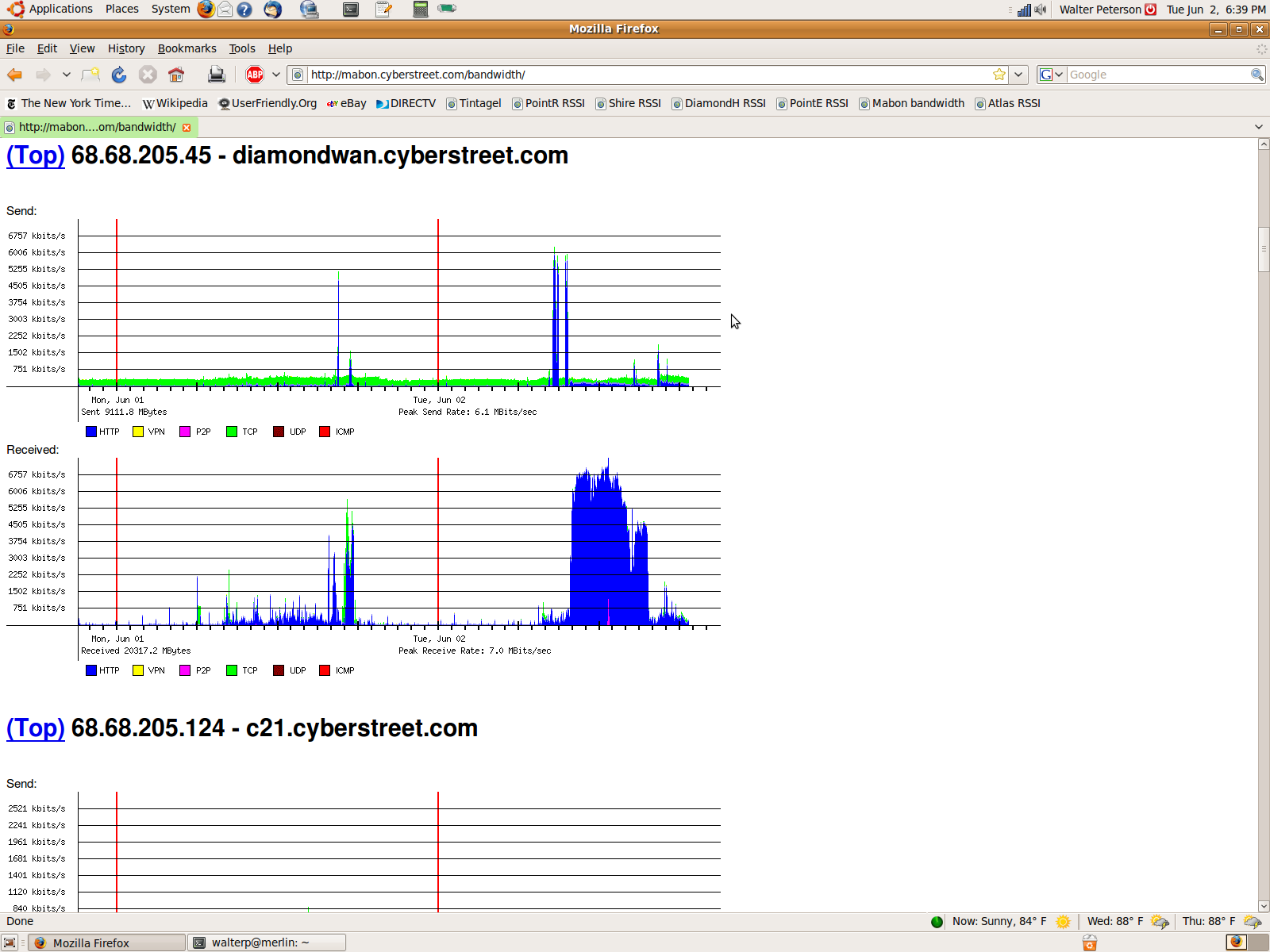This screenshot has width=1270, height=952.
Task: Follow the Top link beside diamondwan heading
Action: point(36,155)
